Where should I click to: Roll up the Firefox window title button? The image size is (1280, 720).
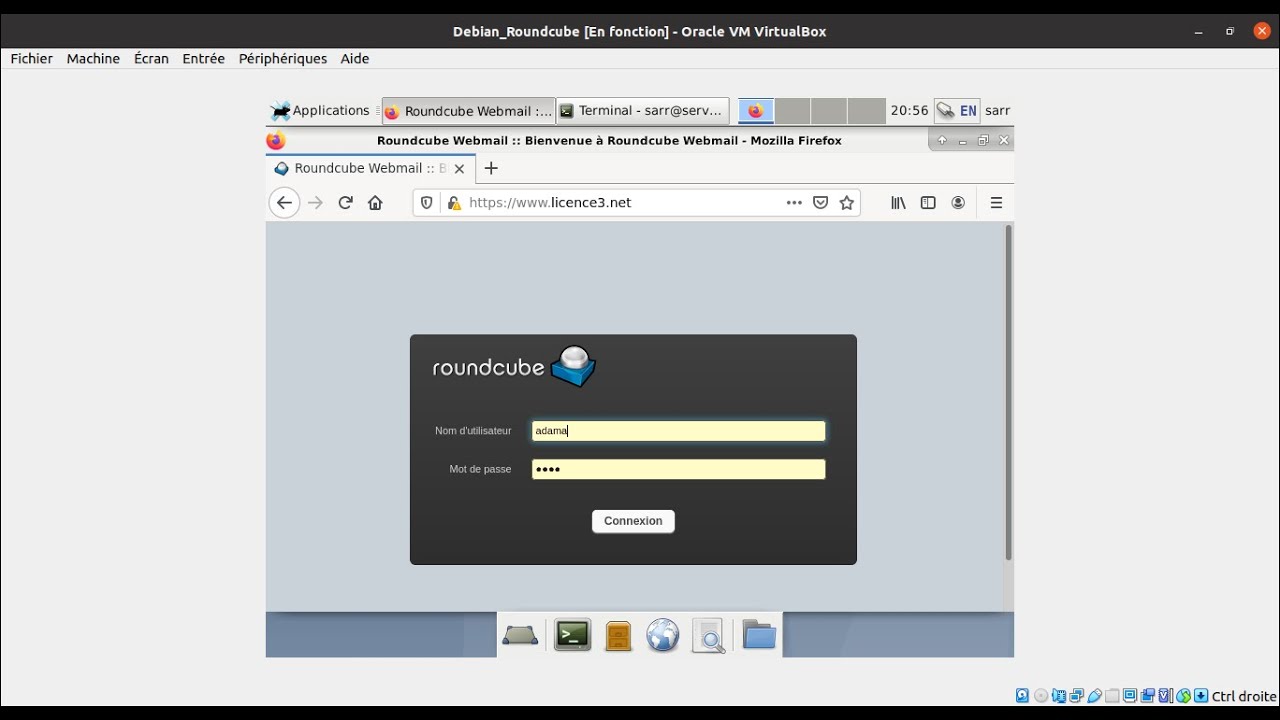tap(941, 141)
